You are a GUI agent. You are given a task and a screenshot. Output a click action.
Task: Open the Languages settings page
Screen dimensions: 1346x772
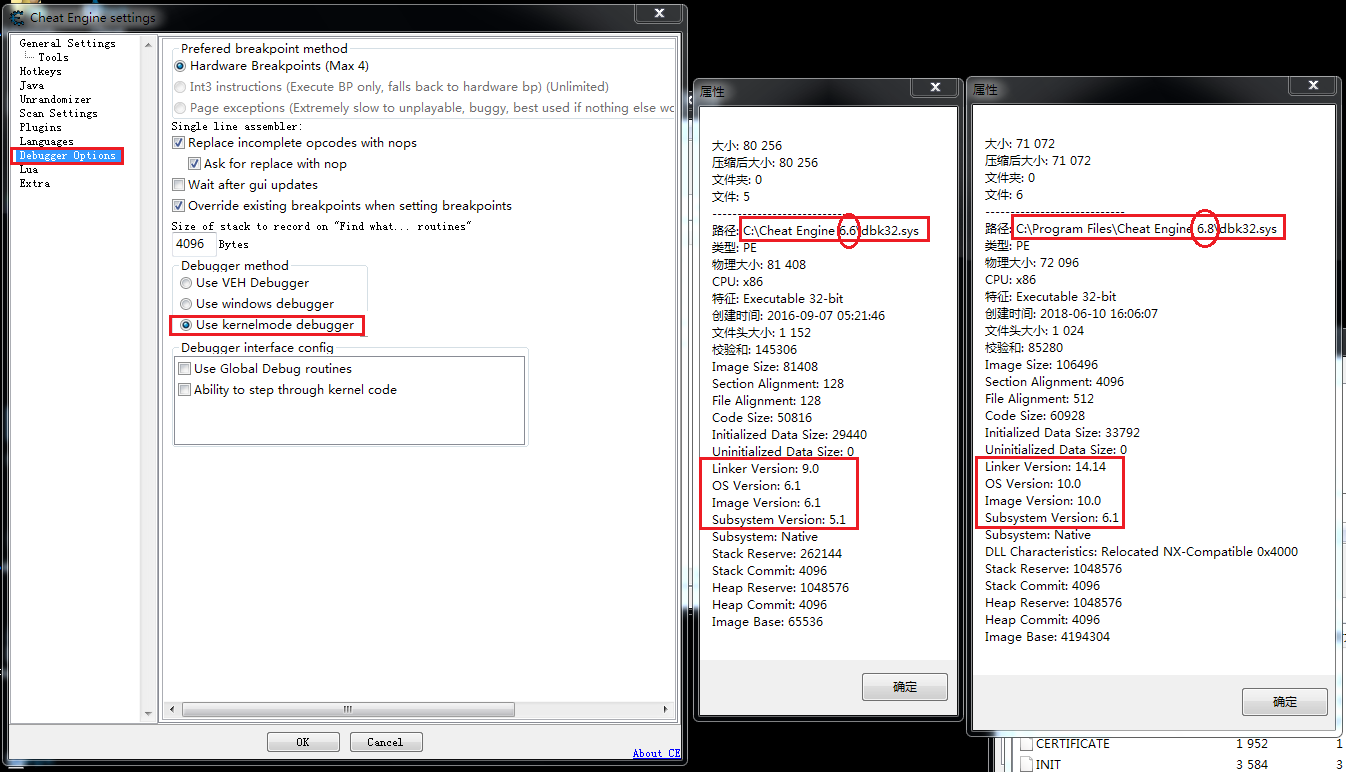click(46, 141)
